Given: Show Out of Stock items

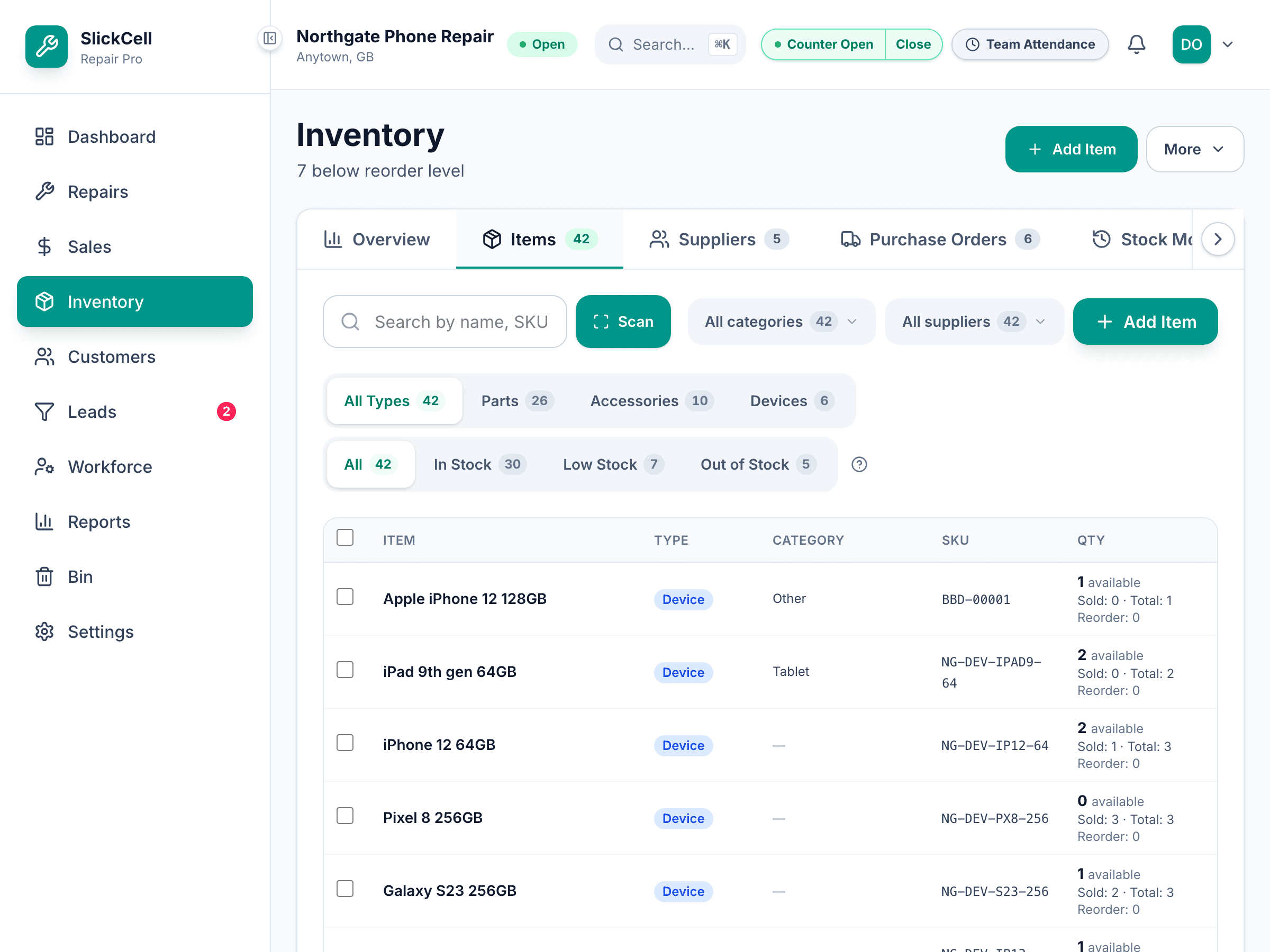Looking at the screenshot, I should (758, 464).
